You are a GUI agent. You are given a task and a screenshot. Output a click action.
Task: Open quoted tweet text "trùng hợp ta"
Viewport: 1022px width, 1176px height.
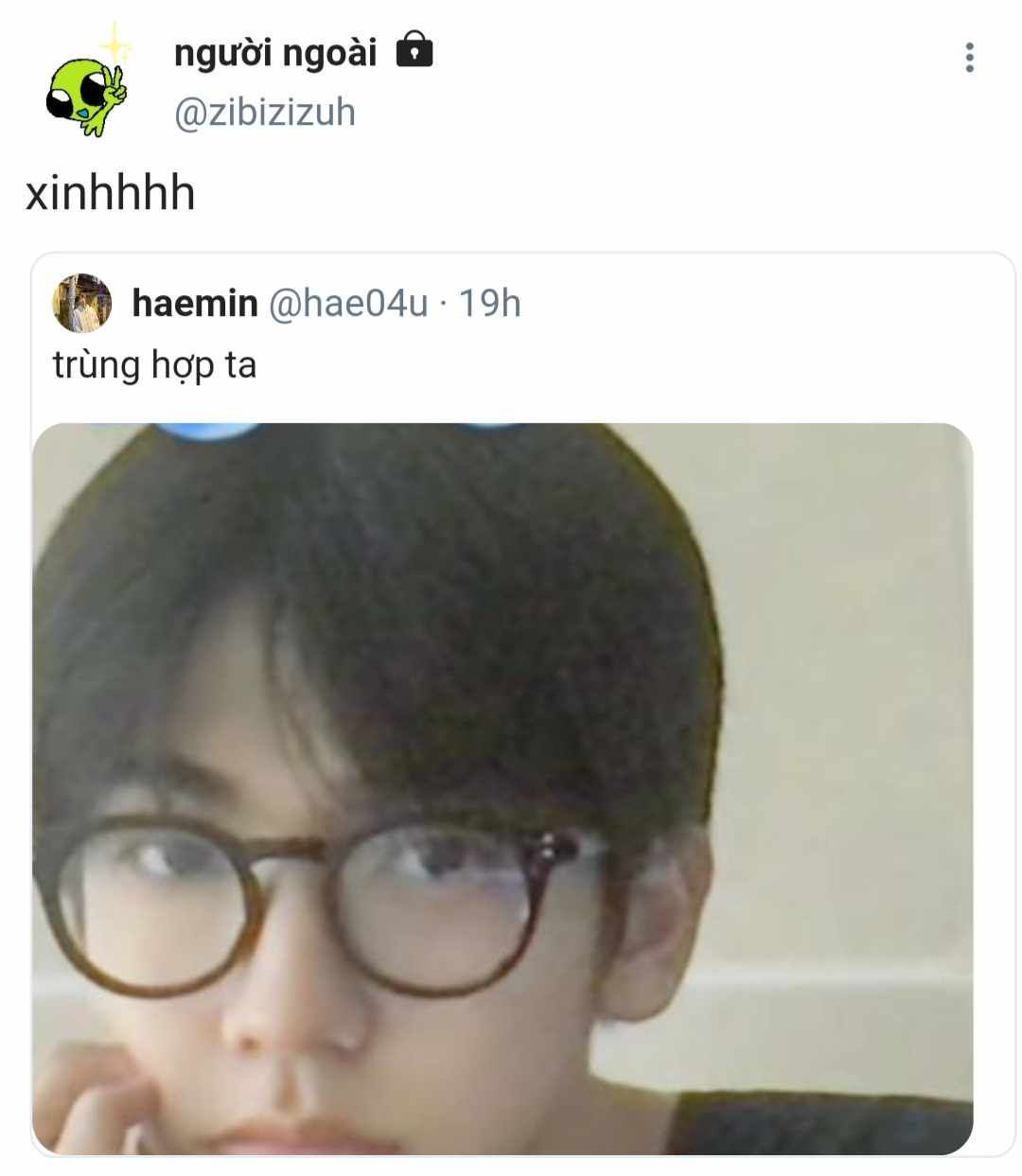[154, 365]
